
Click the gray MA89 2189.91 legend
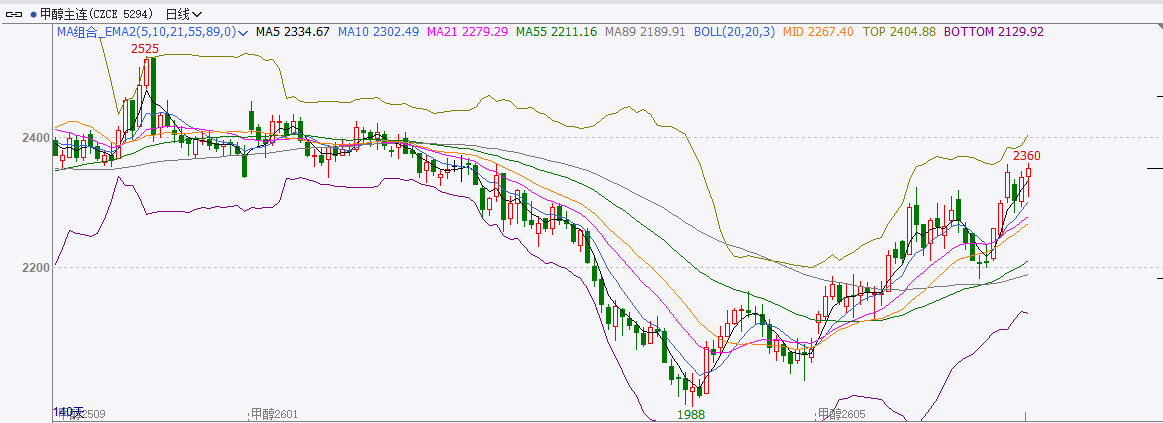pos(645,32)
